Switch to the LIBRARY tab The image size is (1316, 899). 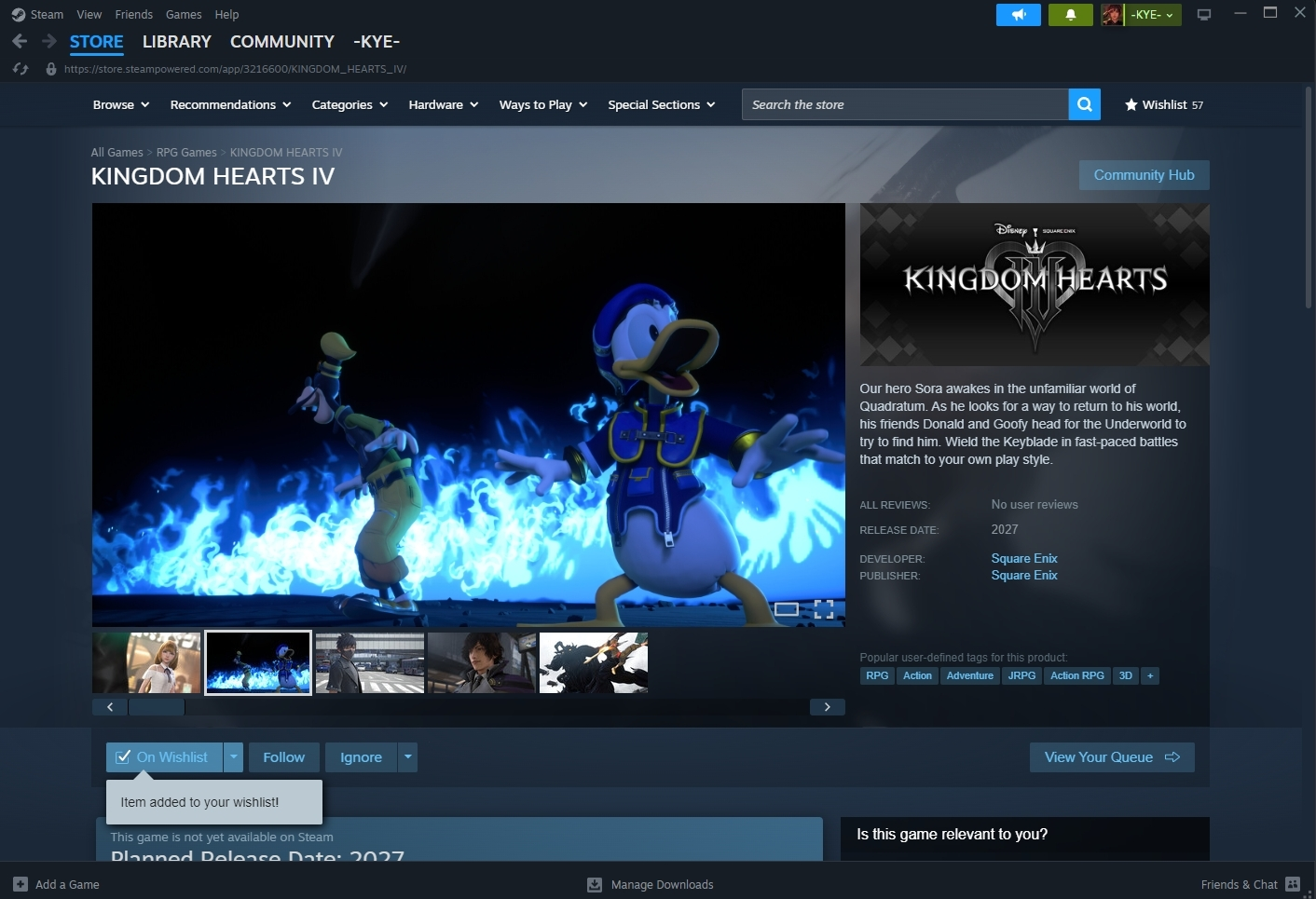tap(177, 42)
